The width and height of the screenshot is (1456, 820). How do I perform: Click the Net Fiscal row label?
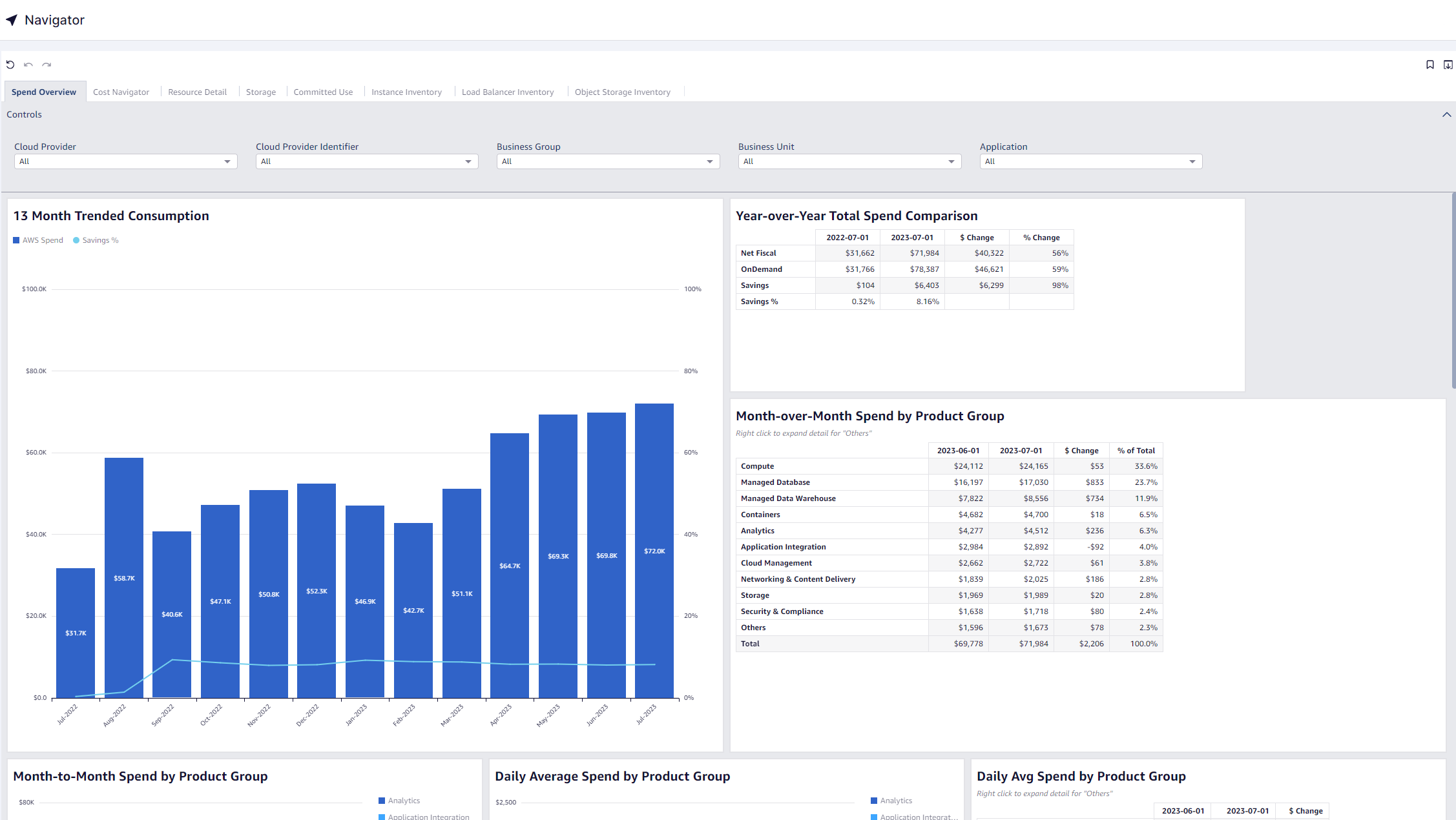coord(758,253)
